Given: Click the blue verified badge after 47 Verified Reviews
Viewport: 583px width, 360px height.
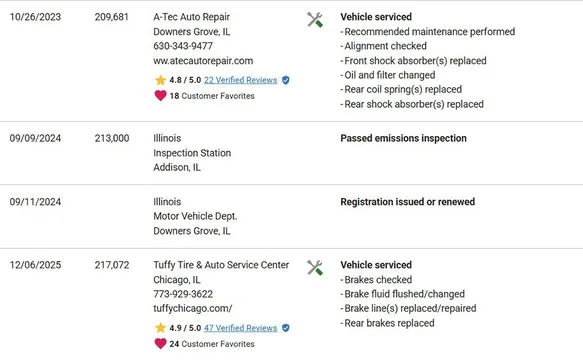Looking at the screenshot, I should click(x=286, y=328).
